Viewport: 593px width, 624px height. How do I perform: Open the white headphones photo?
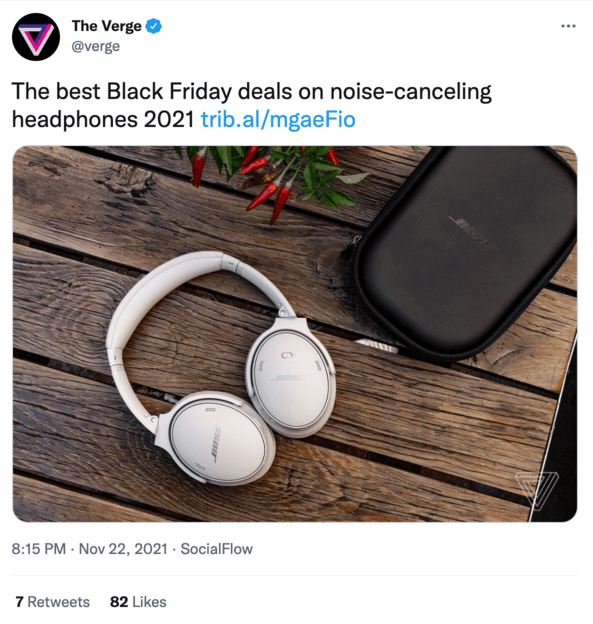coord(295,334)
